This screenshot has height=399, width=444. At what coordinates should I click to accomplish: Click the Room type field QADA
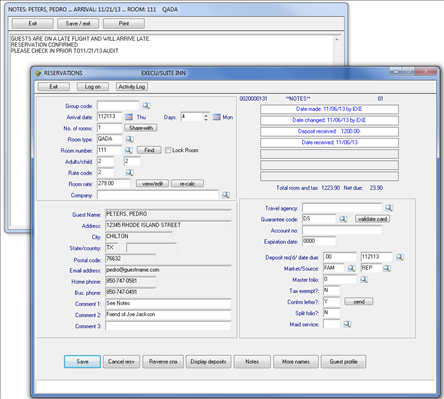point(110,139)
